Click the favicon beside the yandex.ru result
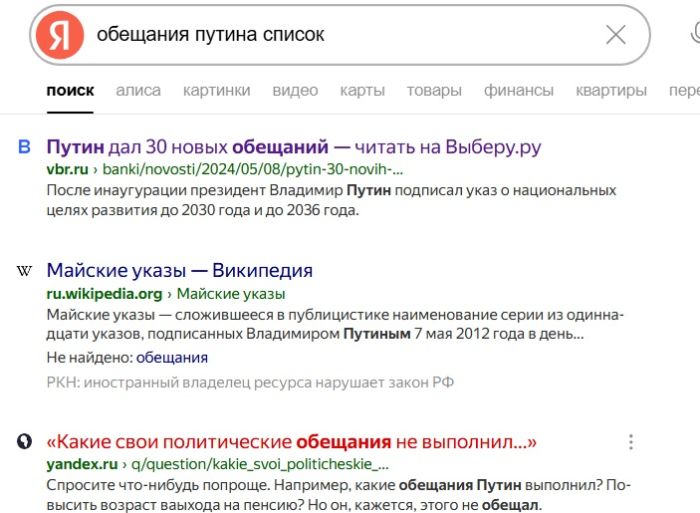This screenshot has height=513, width=700. click(x=25, y=441)
